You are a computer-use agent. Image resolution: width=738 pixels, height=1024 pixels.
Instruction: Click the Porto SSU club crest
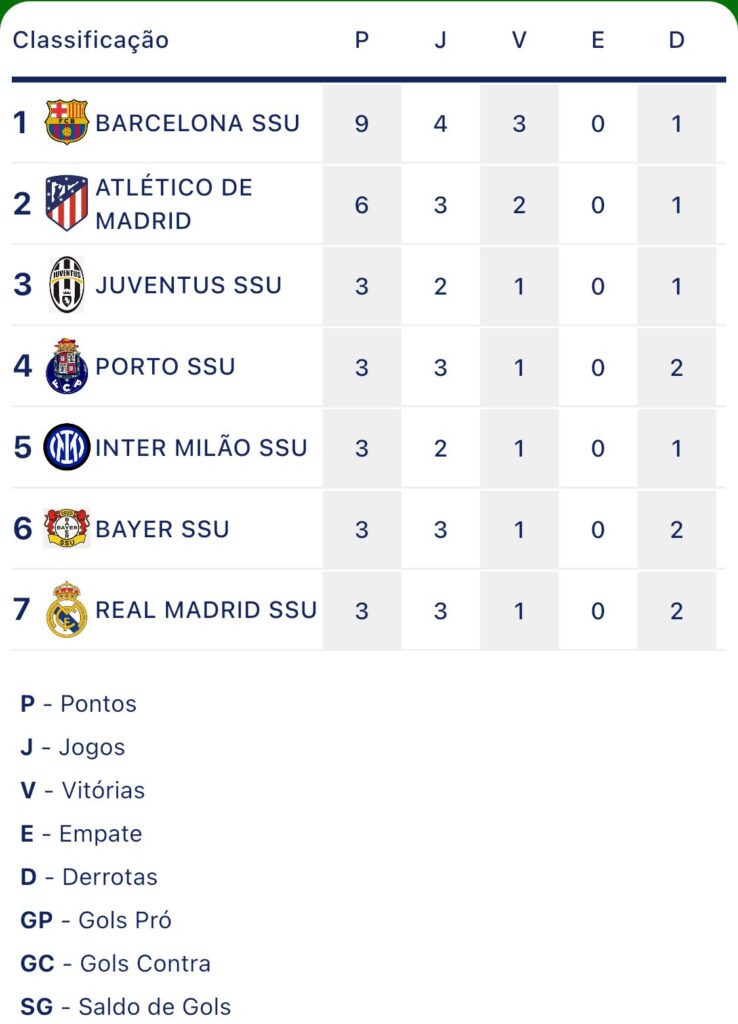67,366
